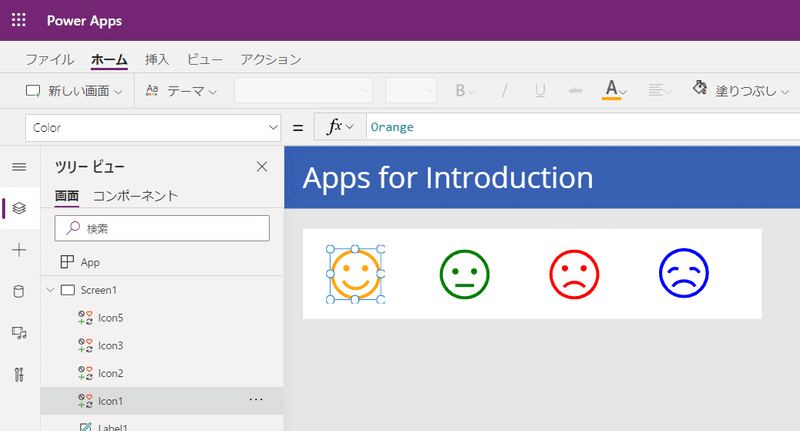Toggle underline formatting

tap(540, 91)
